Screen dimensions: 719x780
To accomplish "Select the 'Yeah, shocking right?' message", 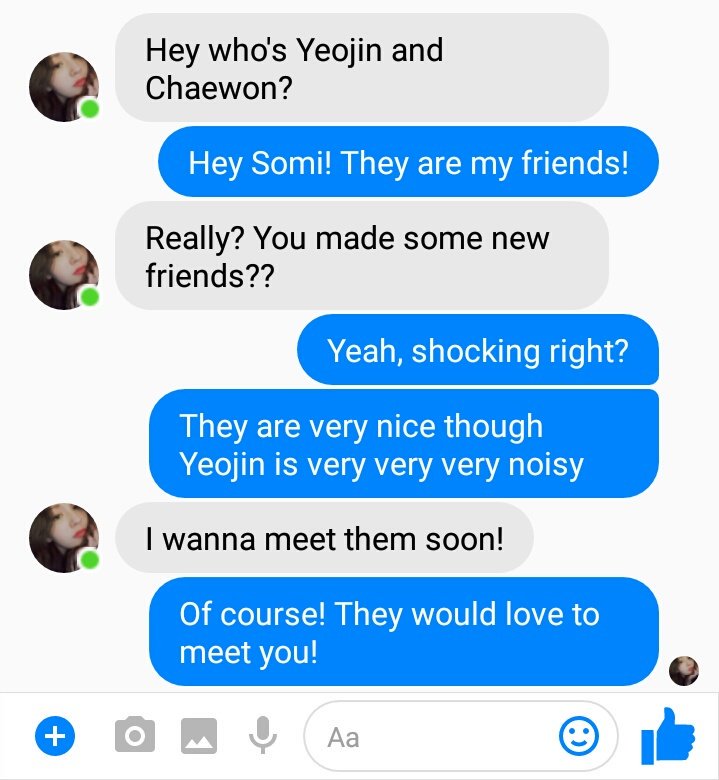I will 478,350.
